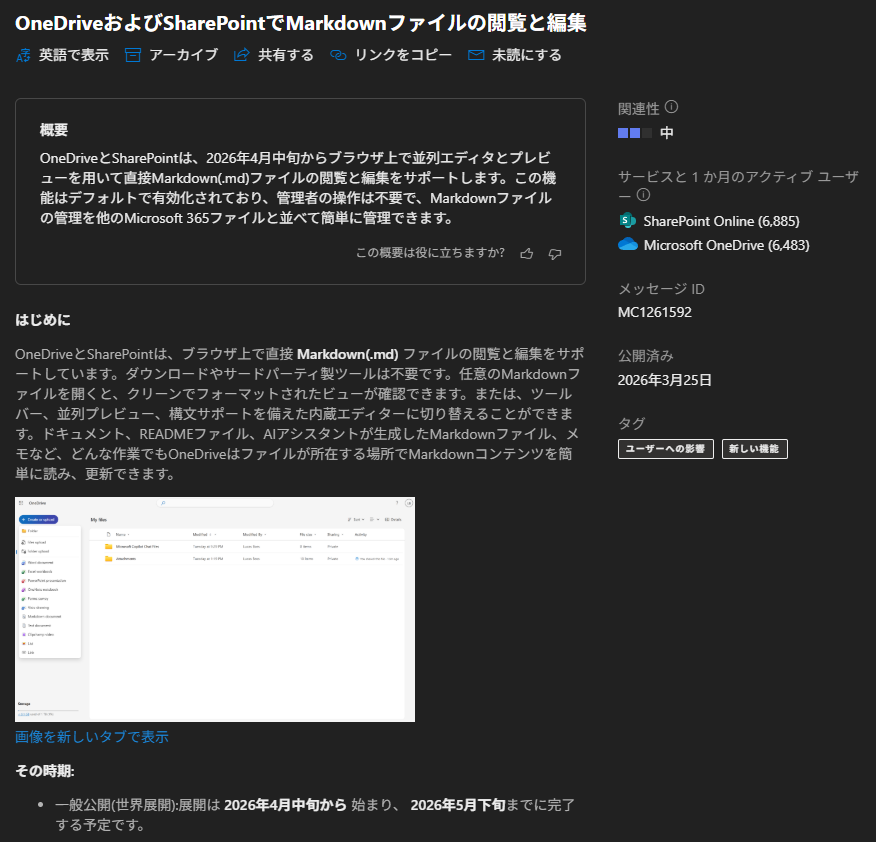This screenshot has width=876, height=842.
Task: Click the はじめに section heading
Action: 43,320
